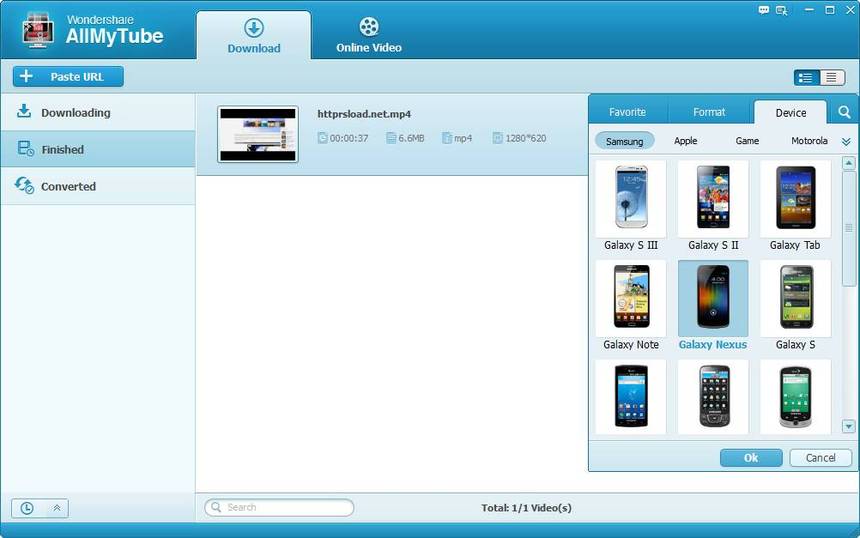Click the title bar icon beside the speech bubble
Viewport: 860px width, 538px height.
(x=782, y=10)
